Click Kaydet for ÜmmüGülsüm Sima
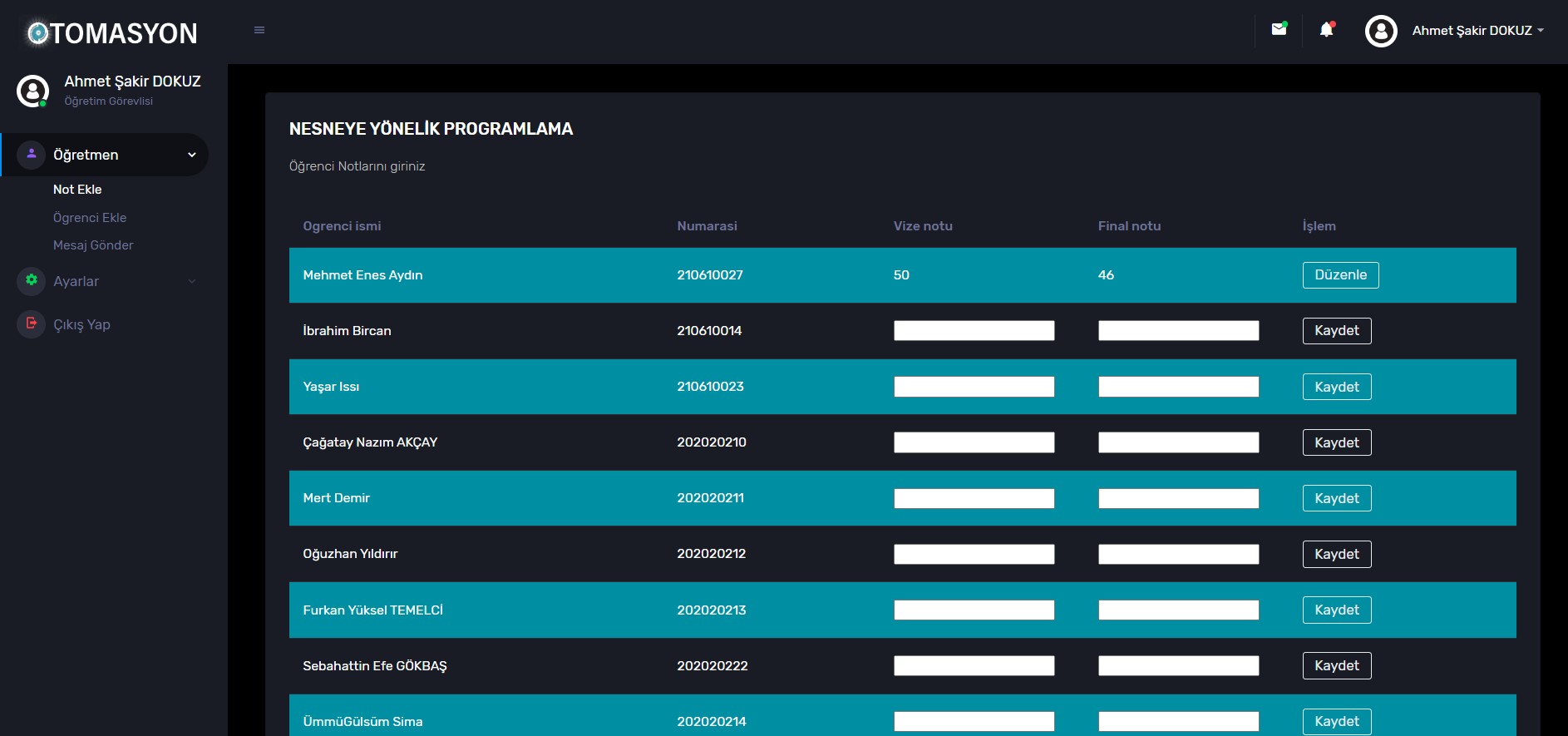The height and width of the screenshot is (736, 1568). [1337, 721]
